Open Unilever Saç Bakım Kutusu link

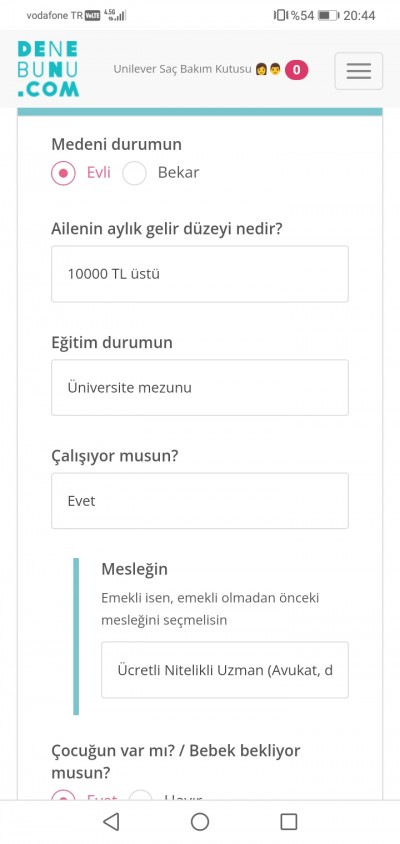tap(183, 69)
